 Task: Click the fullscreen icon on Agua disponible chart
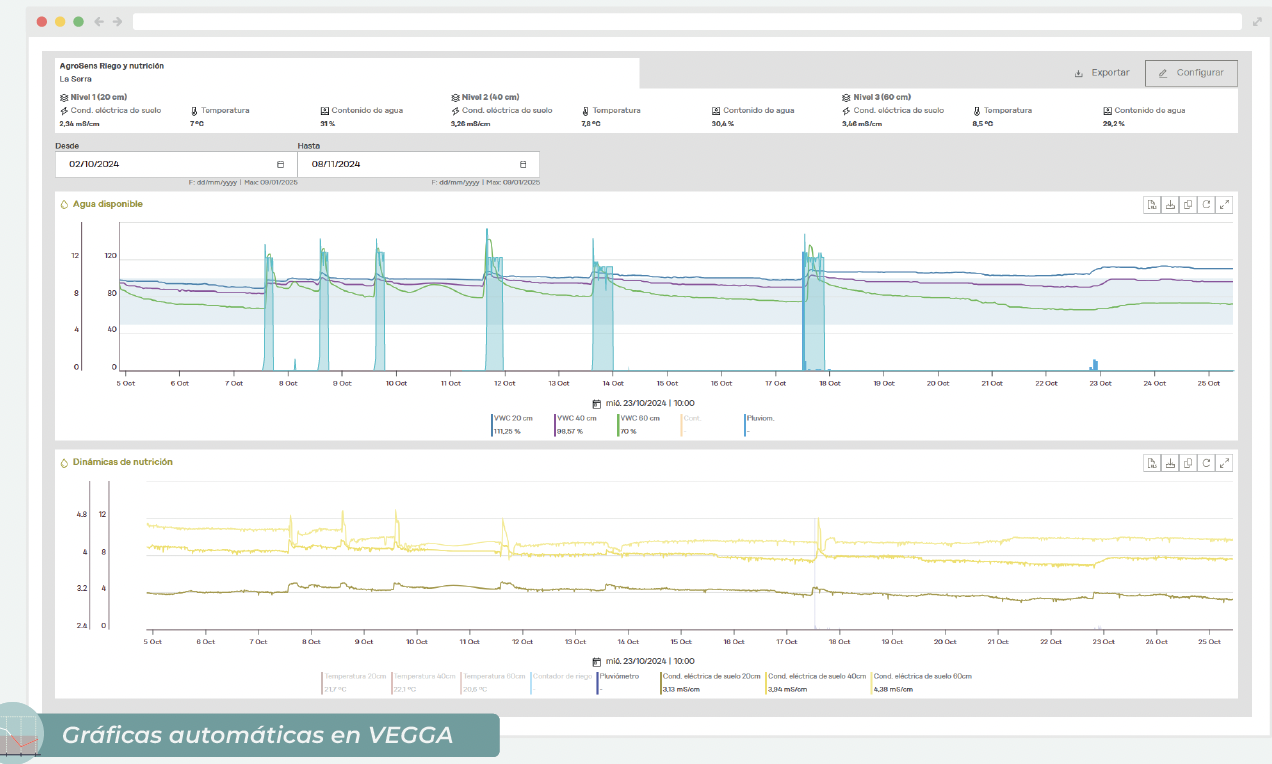pyautogui.click(x=1224, y=204)
